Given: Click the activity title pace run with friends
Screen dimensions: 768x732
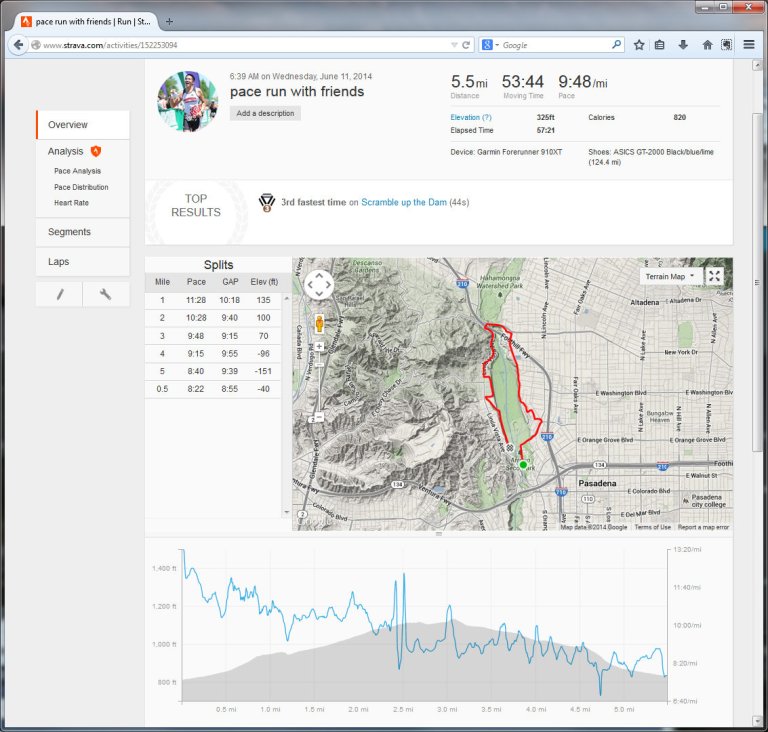Looking at the screenshot, I should [x=297, y=92].
